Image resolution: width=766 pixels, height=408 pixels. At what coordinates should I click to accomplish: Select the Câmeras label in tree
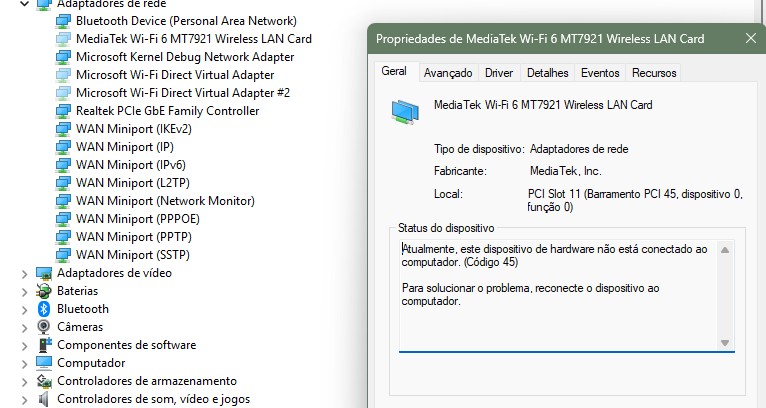tap(80, 327)
